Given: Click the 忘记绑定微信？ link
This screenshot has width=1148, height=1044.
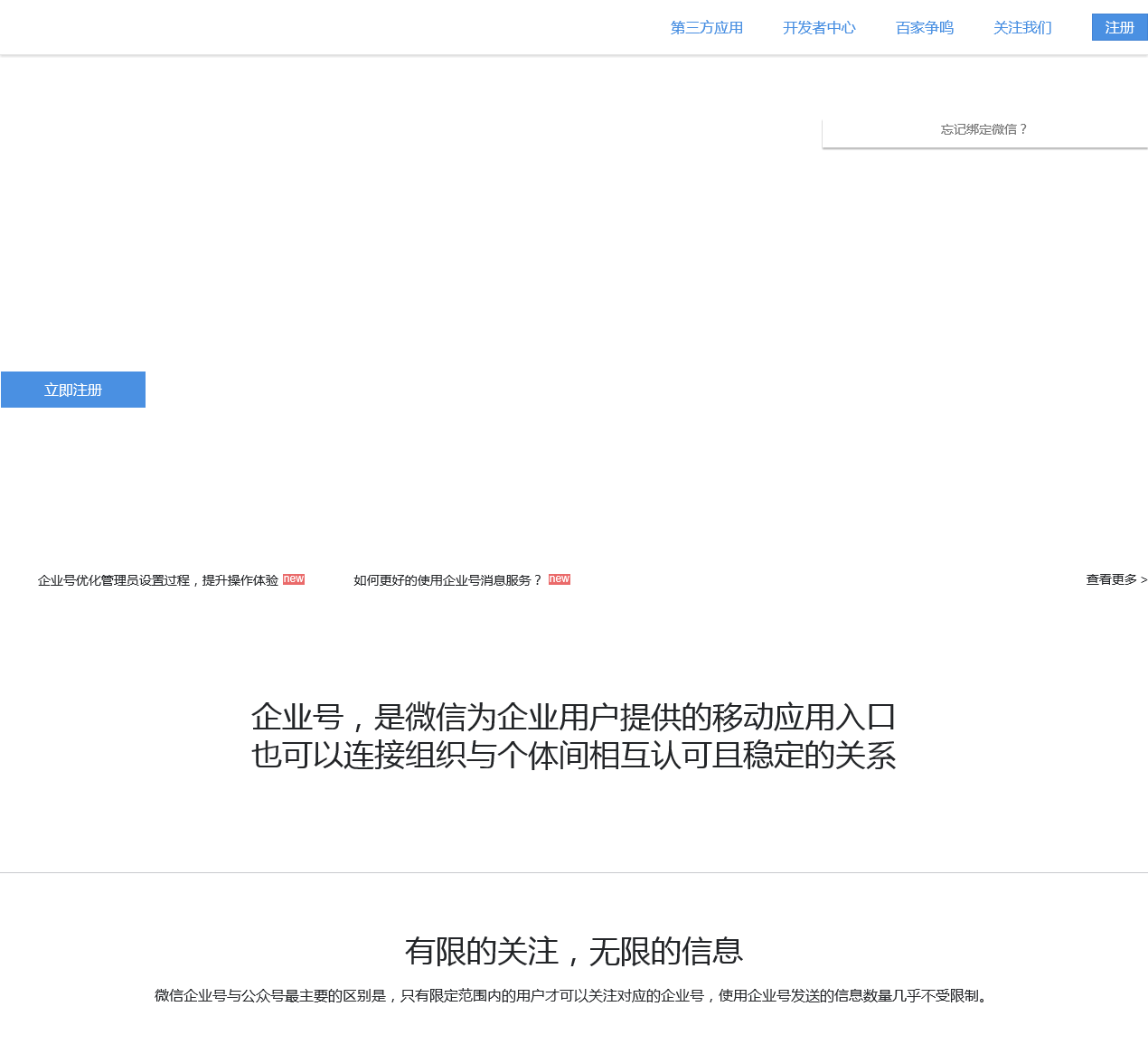Looking at the screenshot, I should coord(984,129).
